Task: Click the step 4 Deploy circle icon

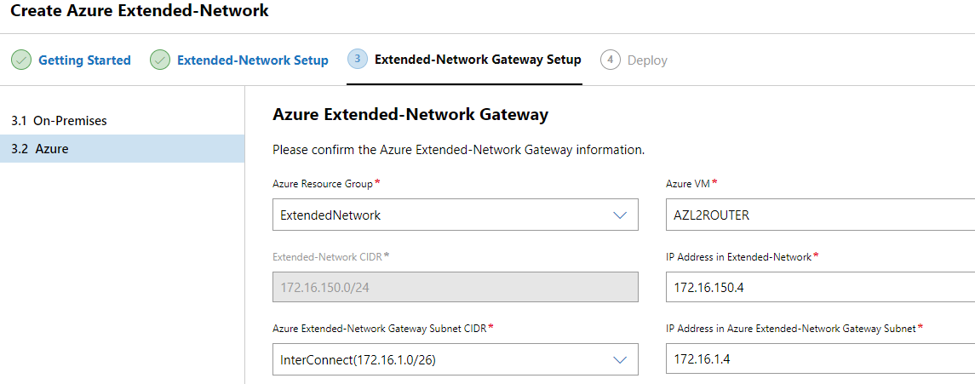Action: click(x=610, y=60)
